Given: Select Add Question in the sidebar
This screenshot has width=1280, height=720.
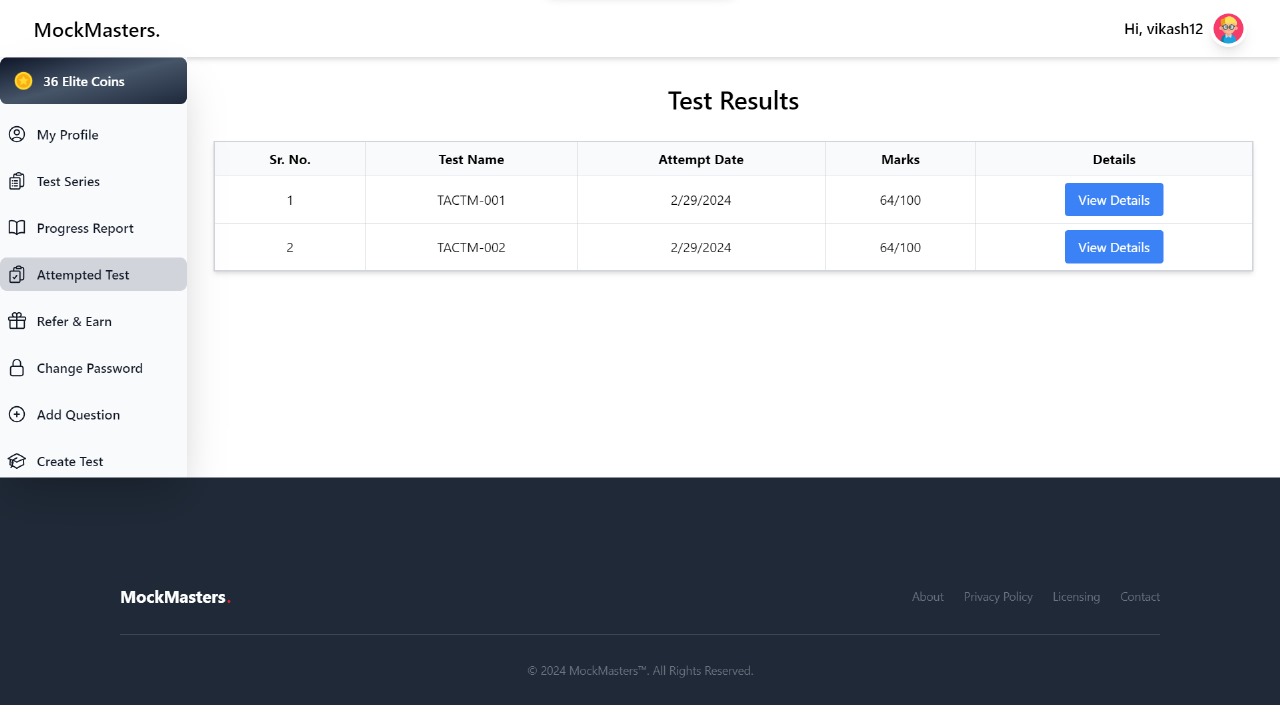Looking at the screenshot, I should pos(93,414).
